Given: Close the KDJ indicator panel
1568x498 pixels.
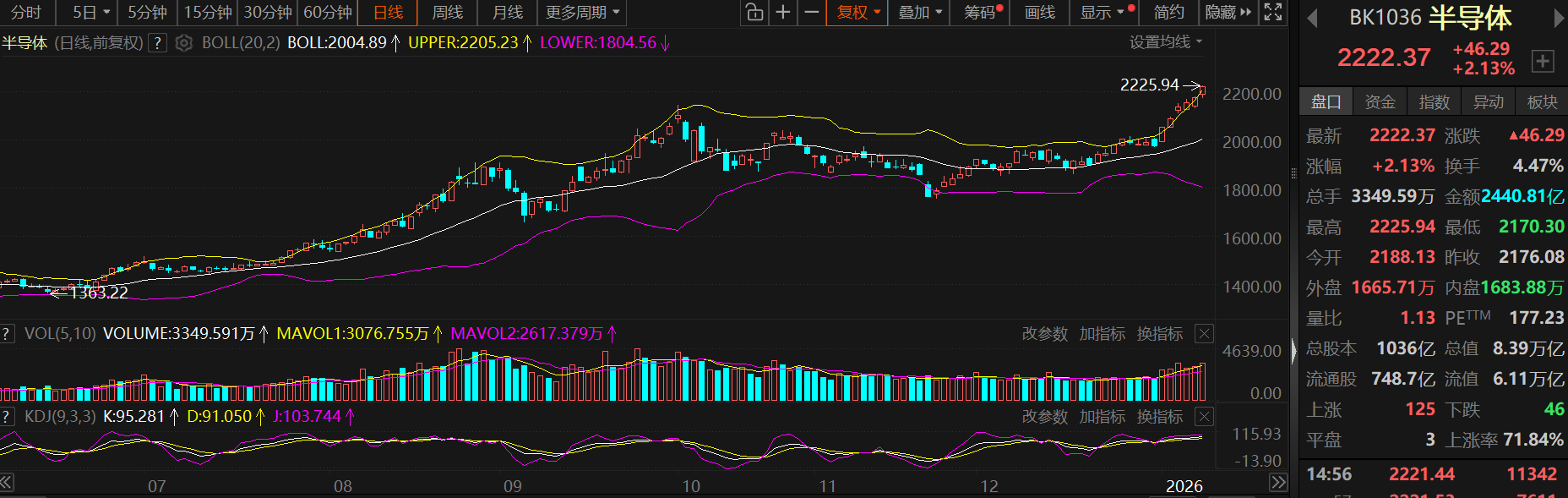Looking at the screenshot, I should (x=1204, y=417).
